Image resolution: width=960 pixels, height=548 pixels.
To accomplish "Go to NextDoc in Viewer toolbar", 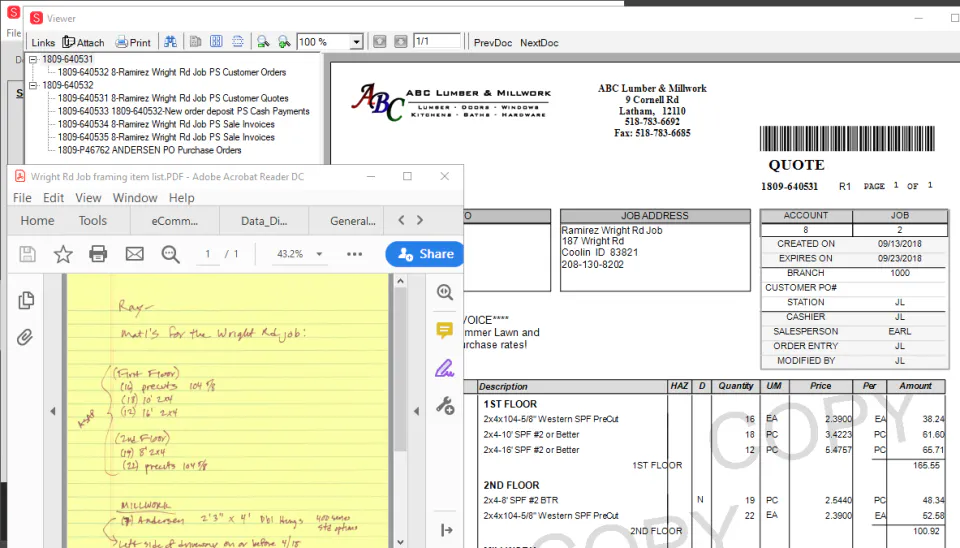I will 539,43.
